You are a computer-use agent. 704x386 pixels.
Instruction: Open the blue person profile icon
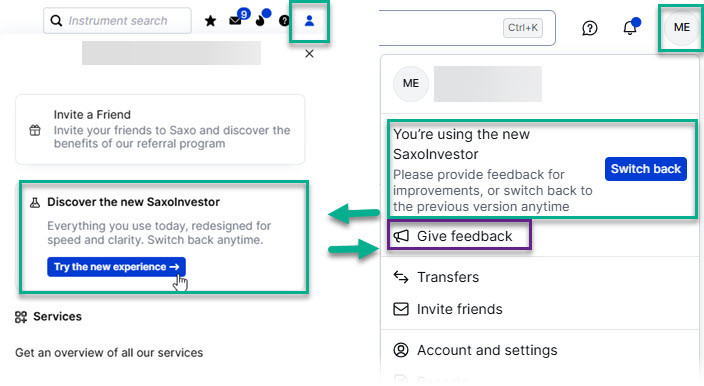[x=309, y=21]
